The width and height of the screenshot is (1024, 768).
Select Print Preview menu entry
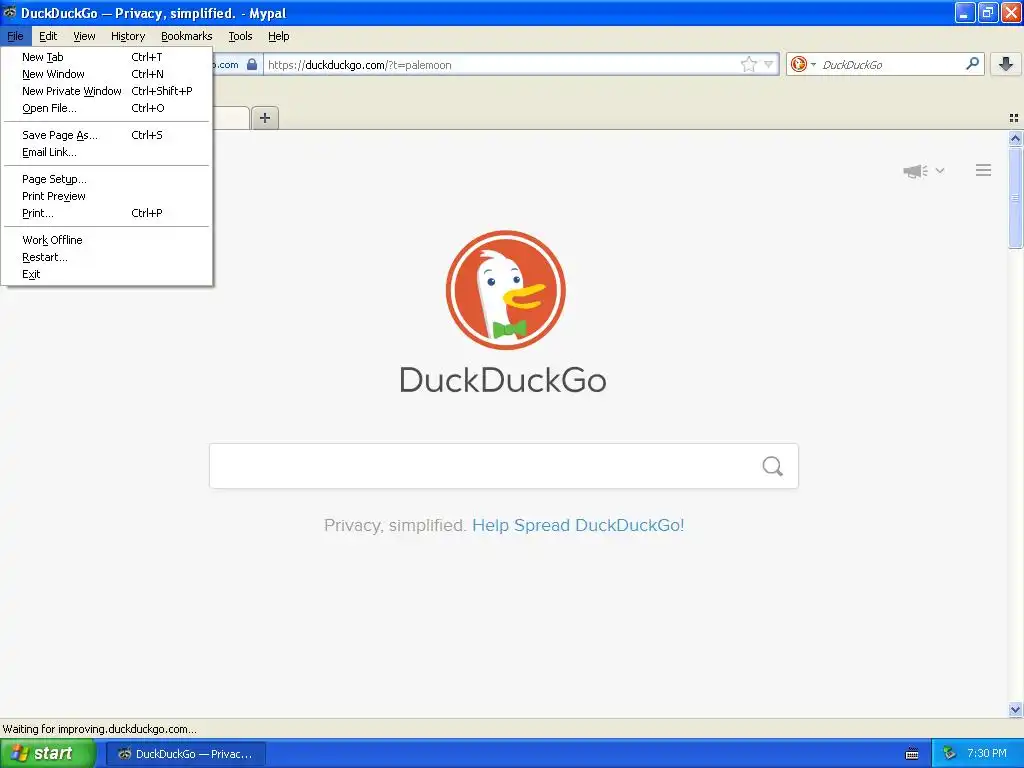pos(106,197)
